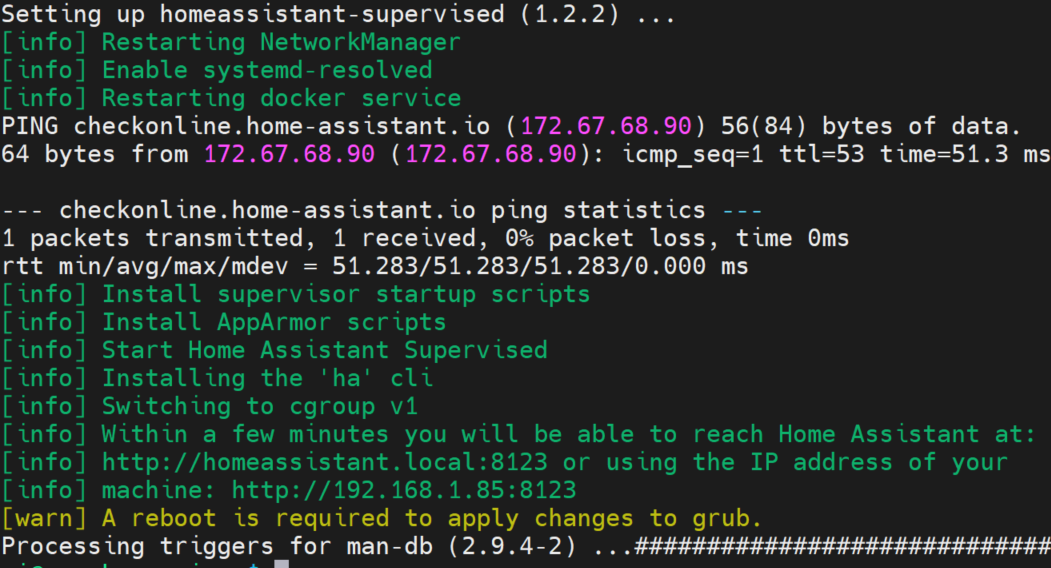This screenshot has height=568, width=1051.
Task: Click the '56(84) bytes of data.' text
Action: click(x=871, y=126)
